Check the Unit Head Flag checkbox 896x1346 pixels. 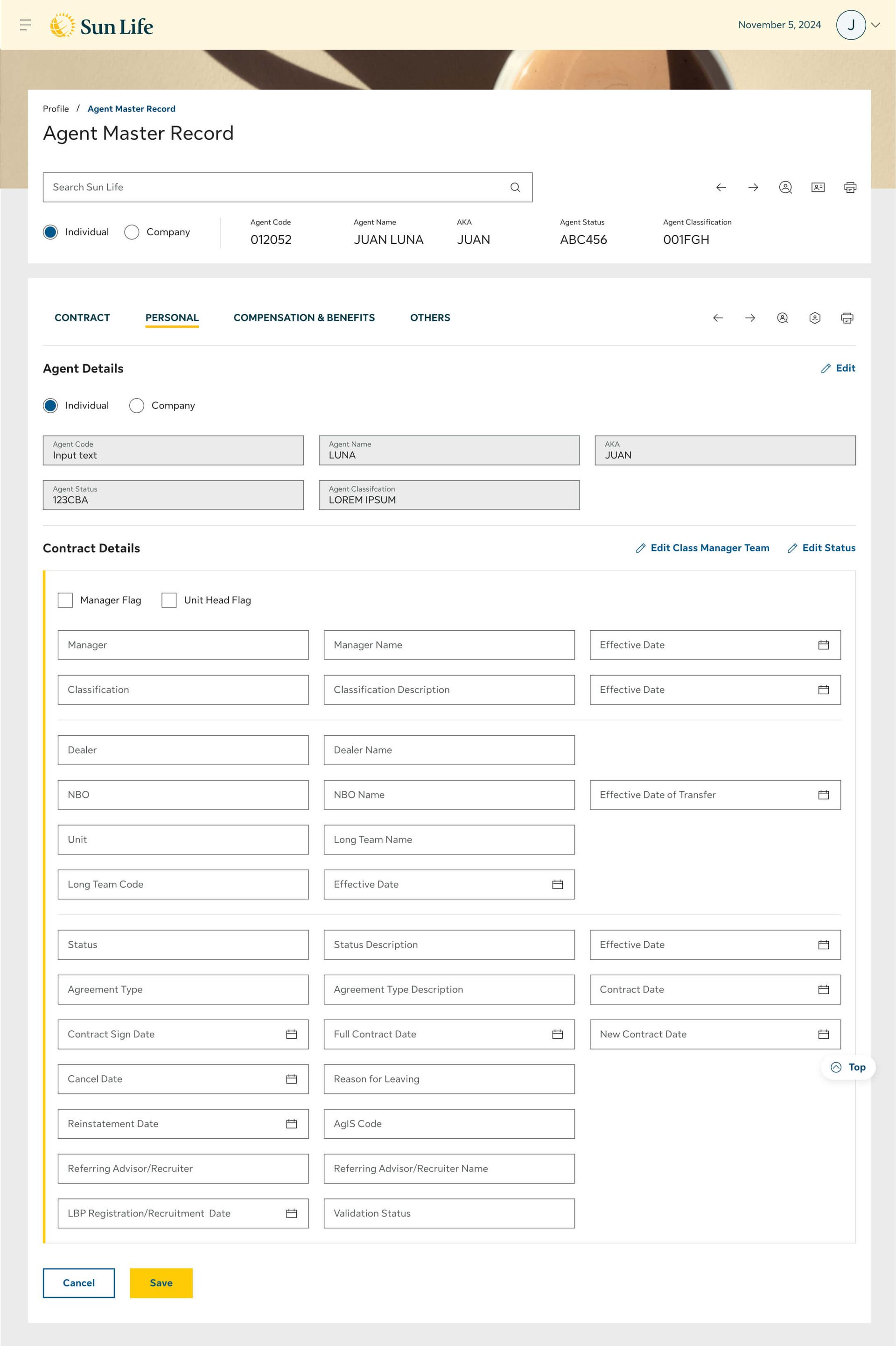[169, 600]
